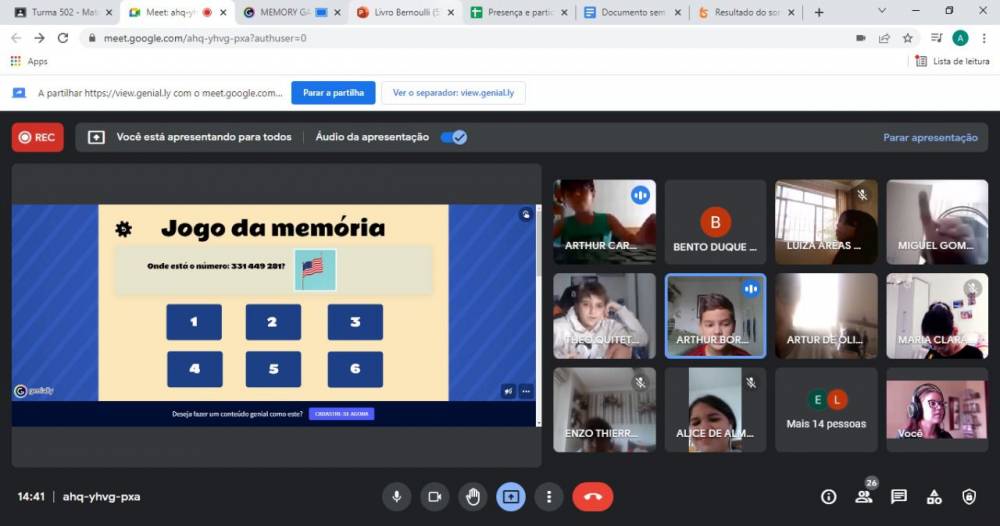Raise your hand in the meeting
1000x526 pixels.
point(472,496)
